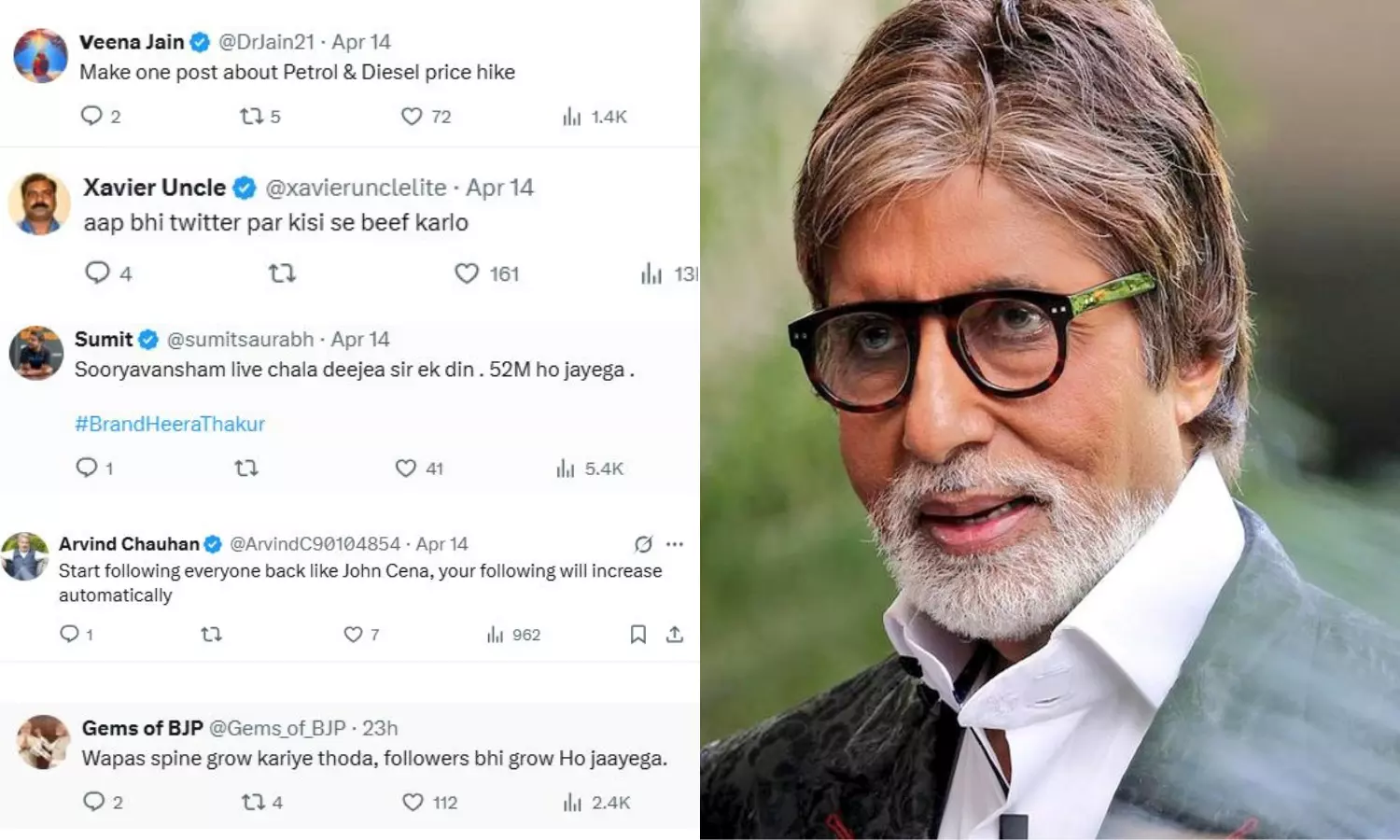1400x840 pixels.
Task: Open the #BrandHeeraThakur hashtag
Action: tap(169, 424)
